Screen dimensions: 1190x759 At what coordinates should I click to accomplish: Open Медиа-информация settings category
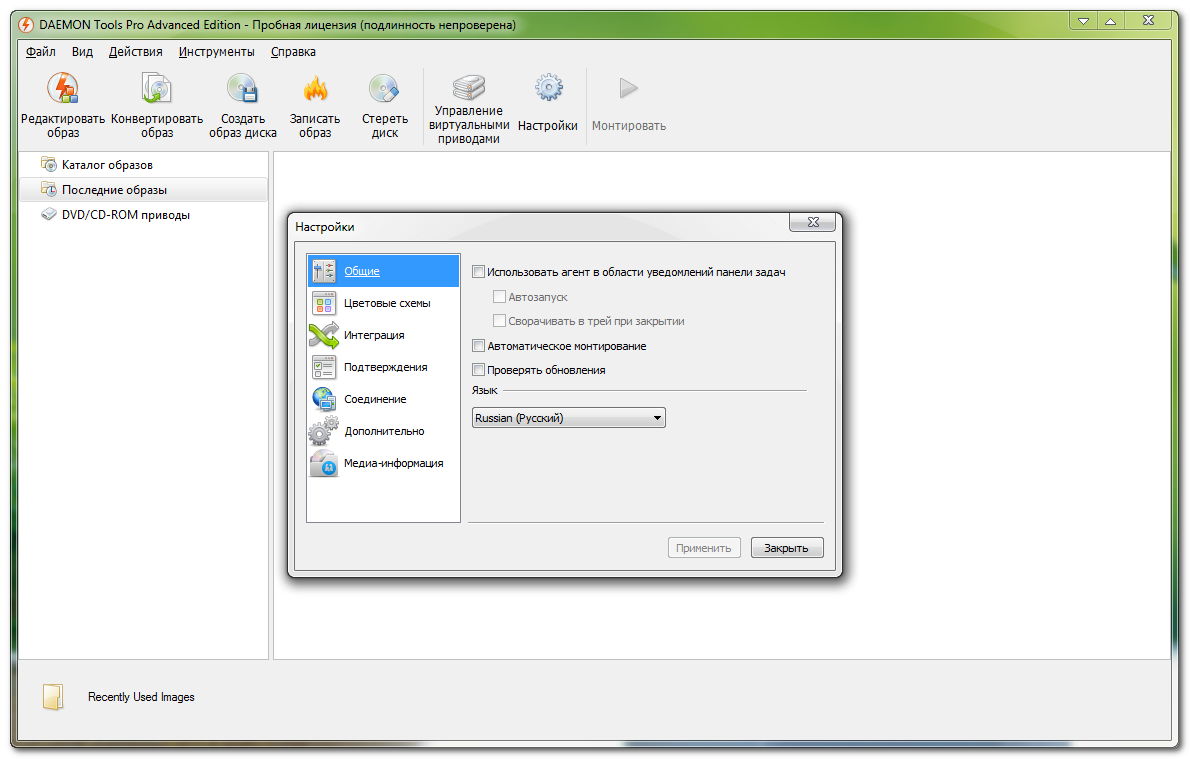(x=393, y=463)
